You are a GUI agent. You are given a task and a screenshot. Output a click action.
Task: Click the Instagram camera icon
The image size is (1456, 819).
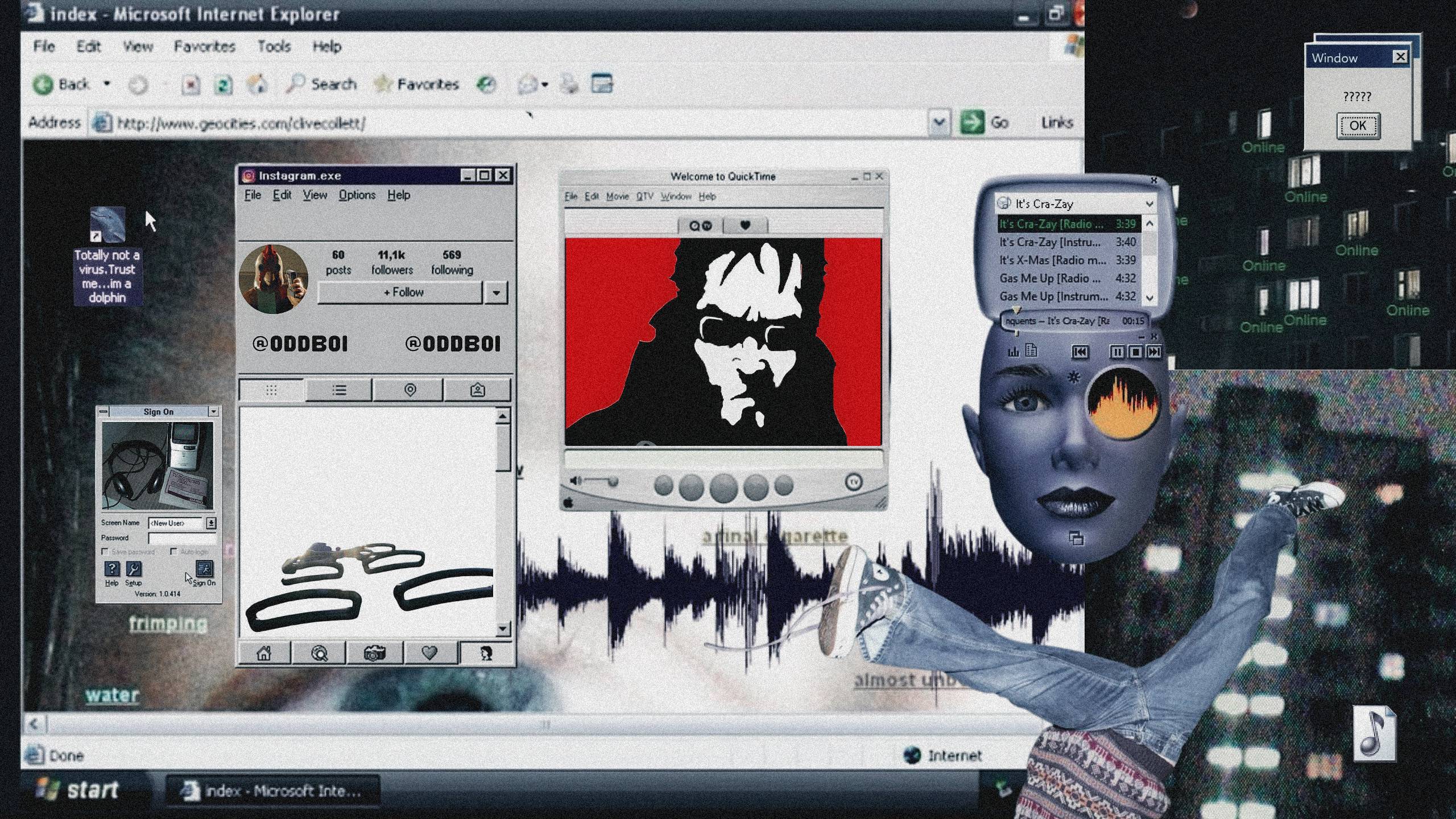click(374, 653)
